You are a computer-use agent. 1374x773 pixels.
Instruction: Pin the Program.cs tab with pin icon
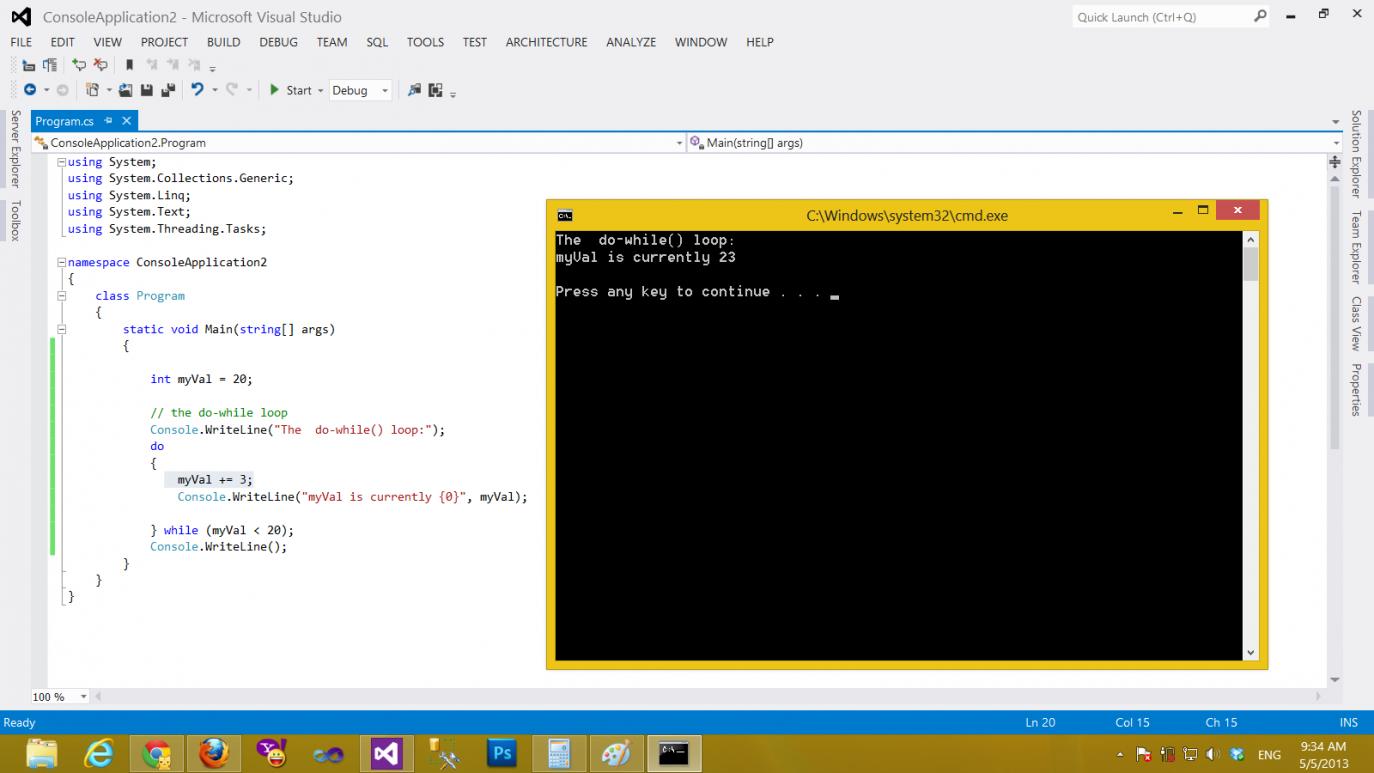coord(108,121)
